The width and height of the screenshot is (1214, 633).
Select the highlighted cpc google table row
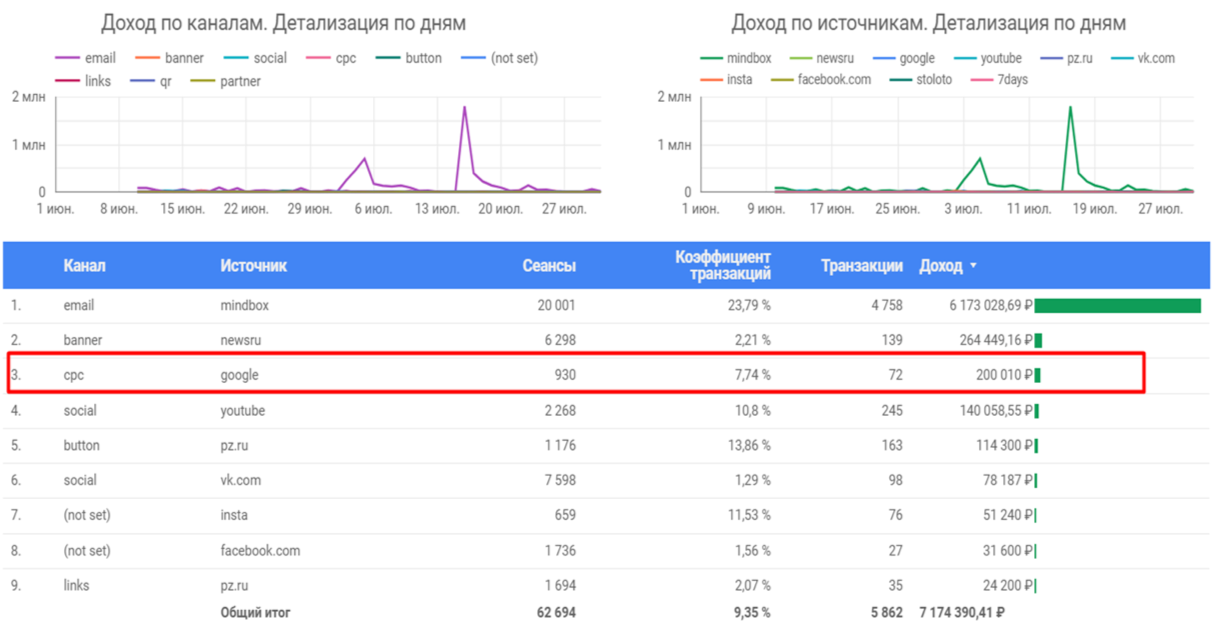pyautogui.click(x=574, y=375)
